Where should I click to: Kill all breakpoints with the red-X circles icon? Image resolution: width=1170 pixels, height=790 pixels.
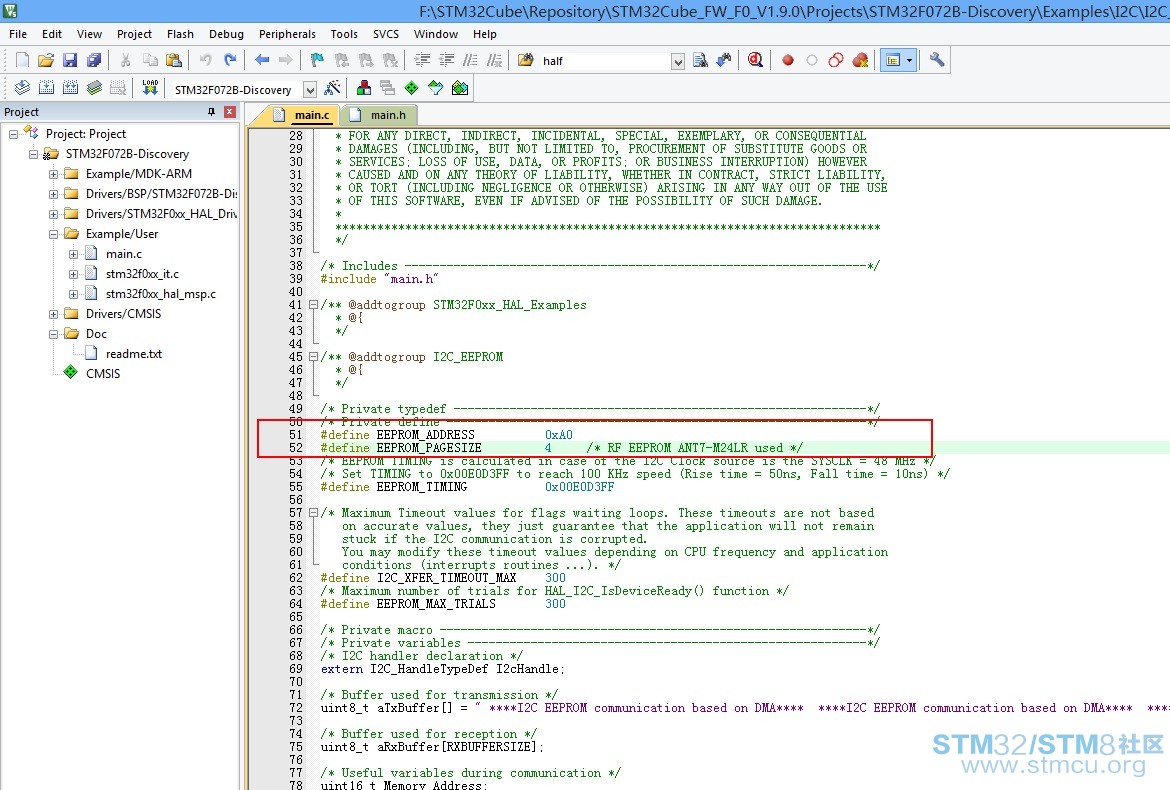click(860, 60)
